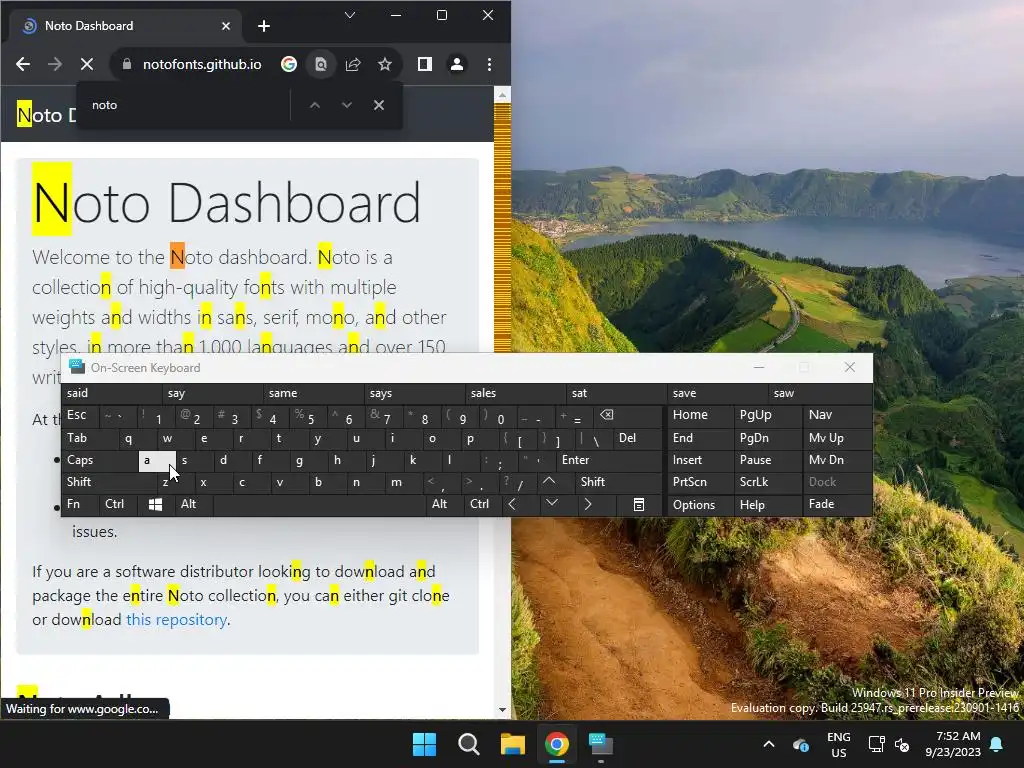
Task: Toggle the left Shift key on on-screen keyboard
Action: pyautogui.click(x=109, y=482)
